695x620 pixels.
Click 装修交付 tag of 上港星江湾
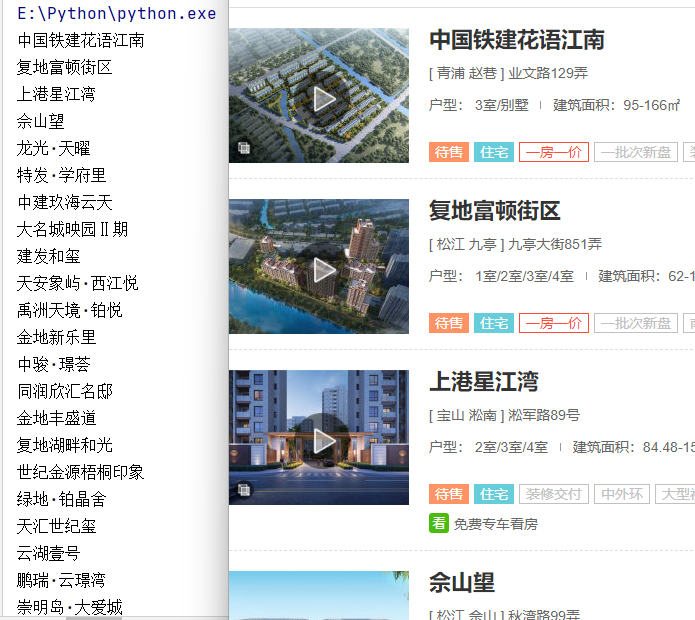coord(554,494)
